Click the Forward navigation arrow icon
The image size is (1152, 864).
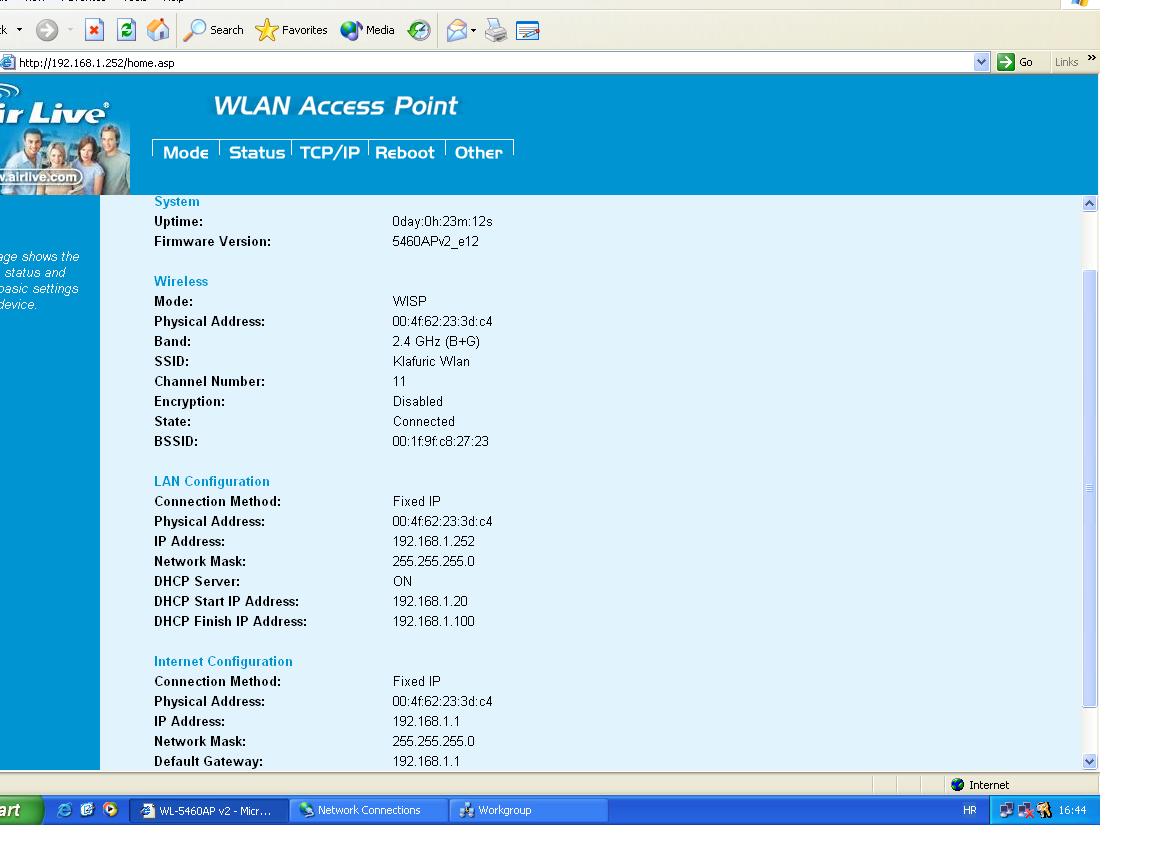(x=47, y=30)
